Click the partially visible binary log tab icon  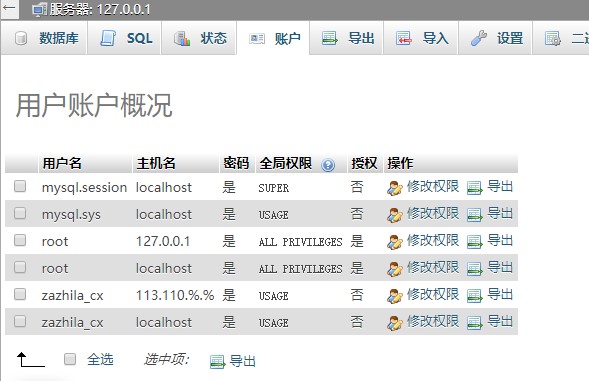553,38
